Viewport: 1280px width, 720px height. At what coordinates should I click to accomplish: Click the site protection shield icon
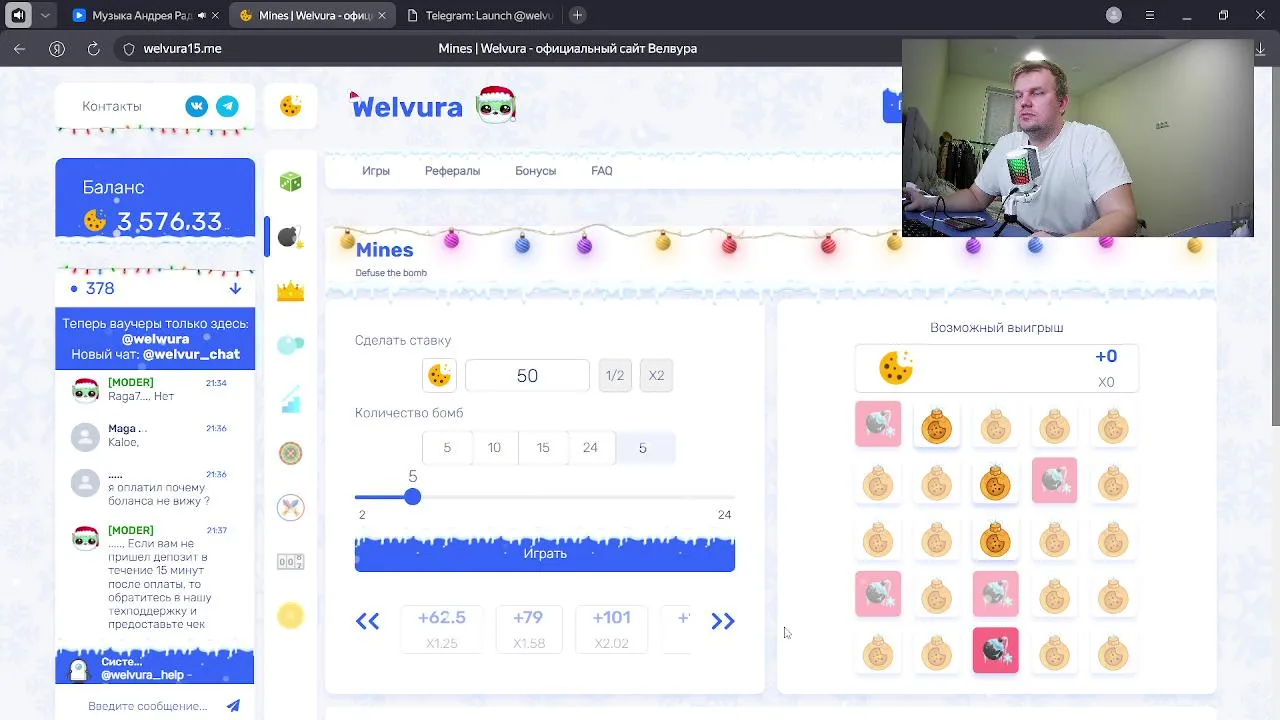[128, 48]
